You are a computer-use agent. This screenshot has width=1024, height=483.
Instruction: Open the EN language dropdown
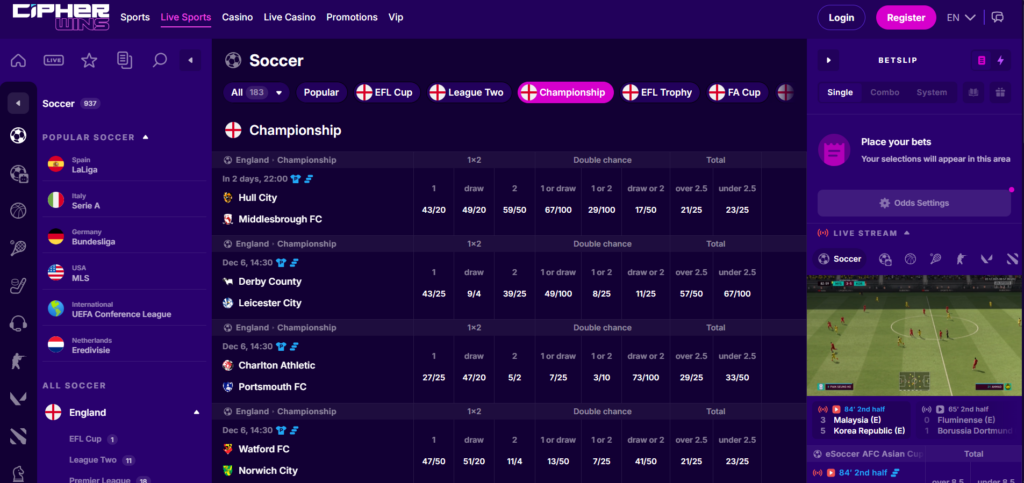click(961, 18)
